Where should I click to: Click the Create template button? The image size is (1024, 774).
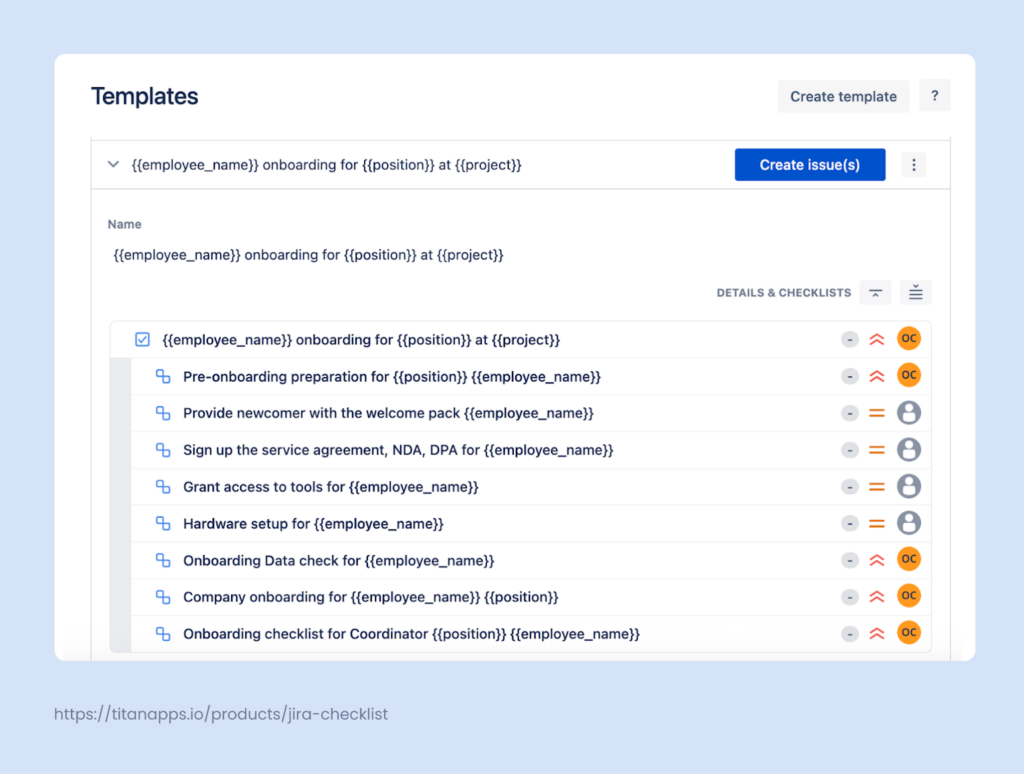pos(843,96)
